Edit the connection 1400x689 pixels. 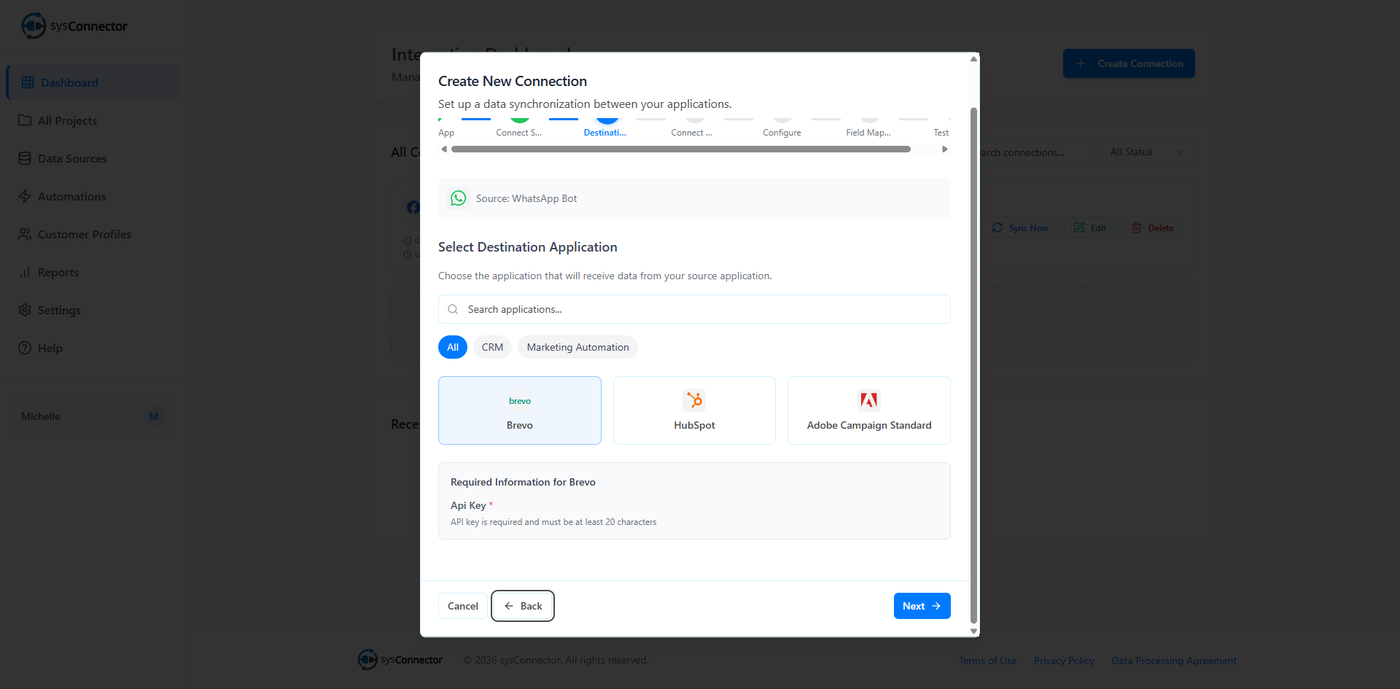pyautogui.click(x=1090, y=229)
